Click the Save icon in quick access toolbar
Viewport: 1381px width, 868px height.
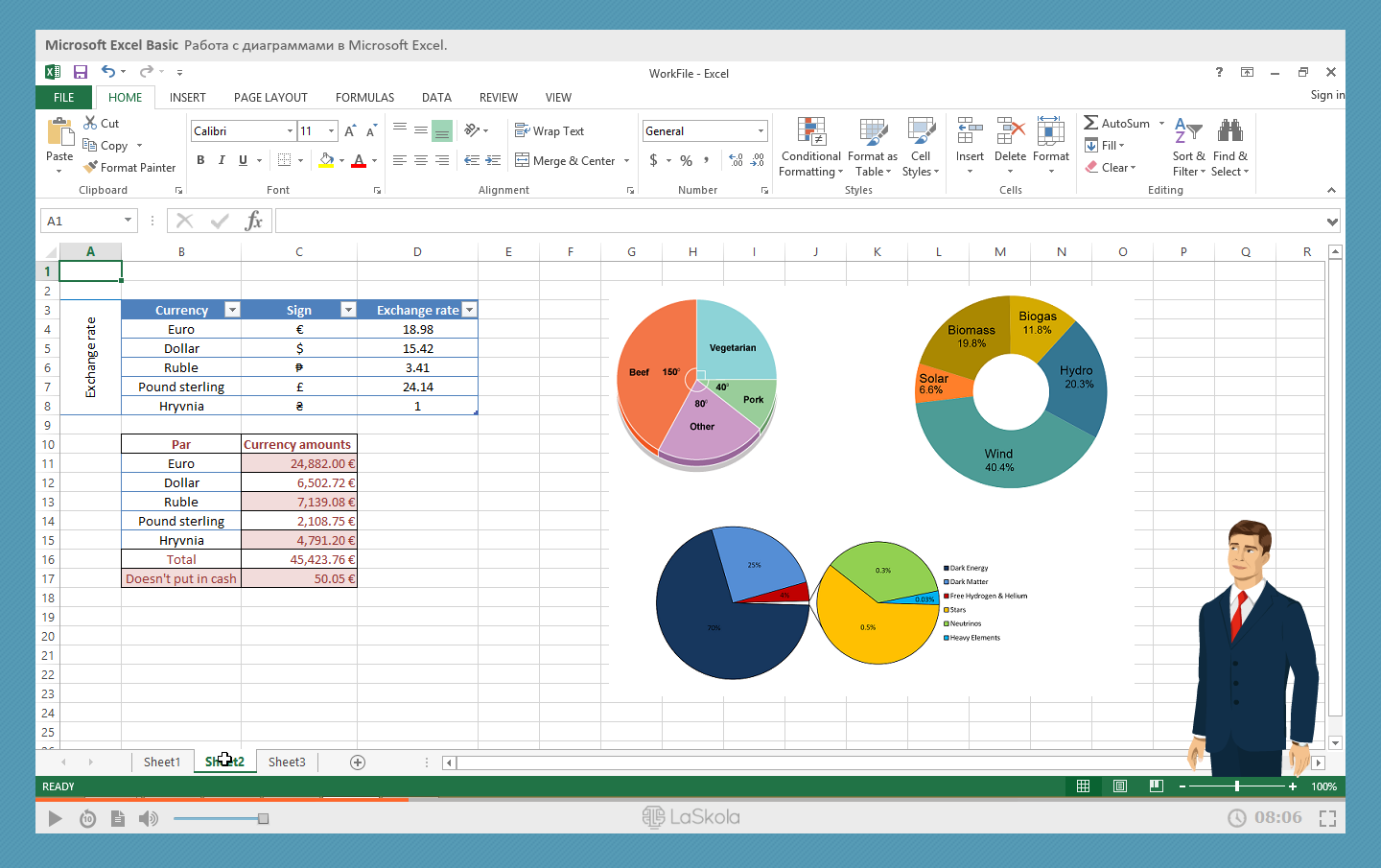pyautogui.click(x=81, y=72)
